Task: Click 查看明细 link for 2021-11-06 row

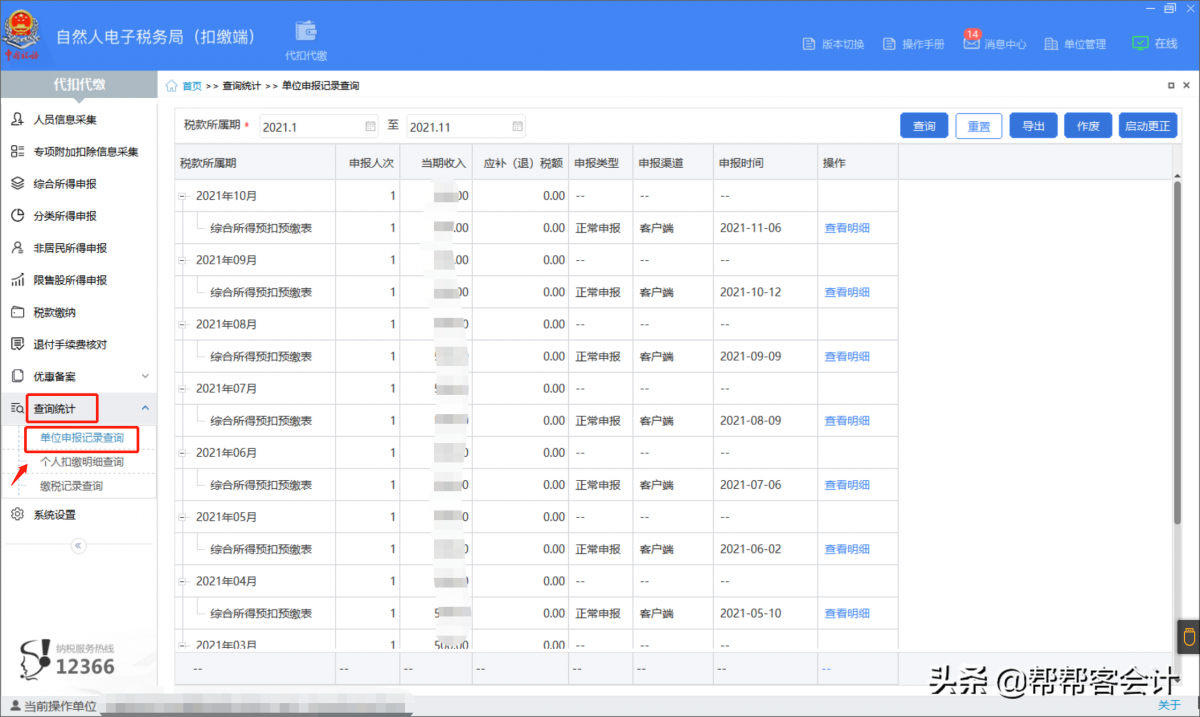Action: tap(846, 228)
